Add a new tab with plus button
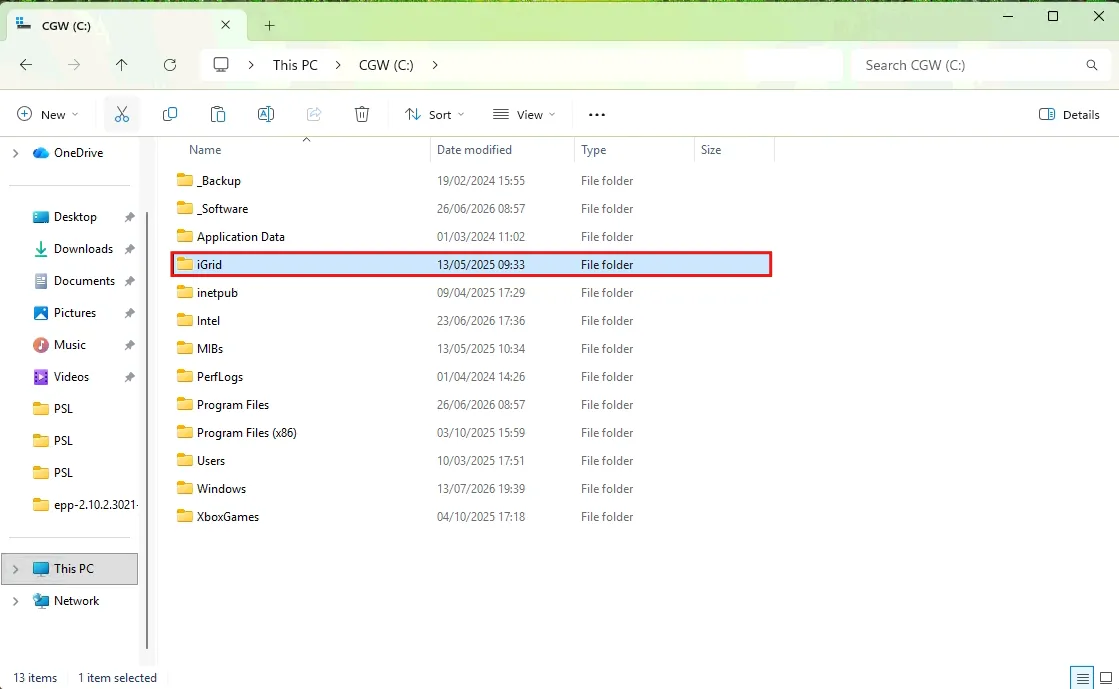This screenshot has height=689, width=1119. pos(269,26)
